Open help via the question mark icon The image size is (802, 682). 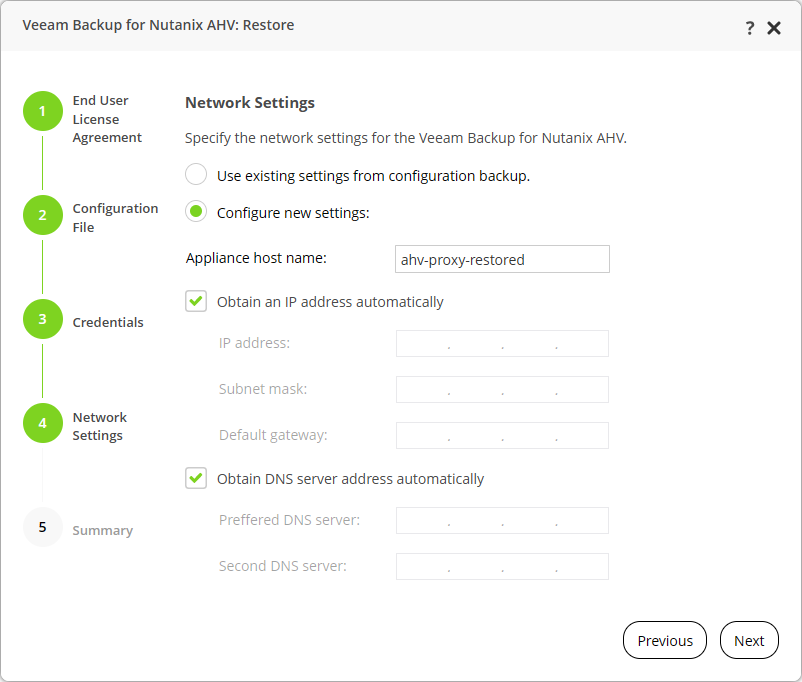(x=750, y=28)
